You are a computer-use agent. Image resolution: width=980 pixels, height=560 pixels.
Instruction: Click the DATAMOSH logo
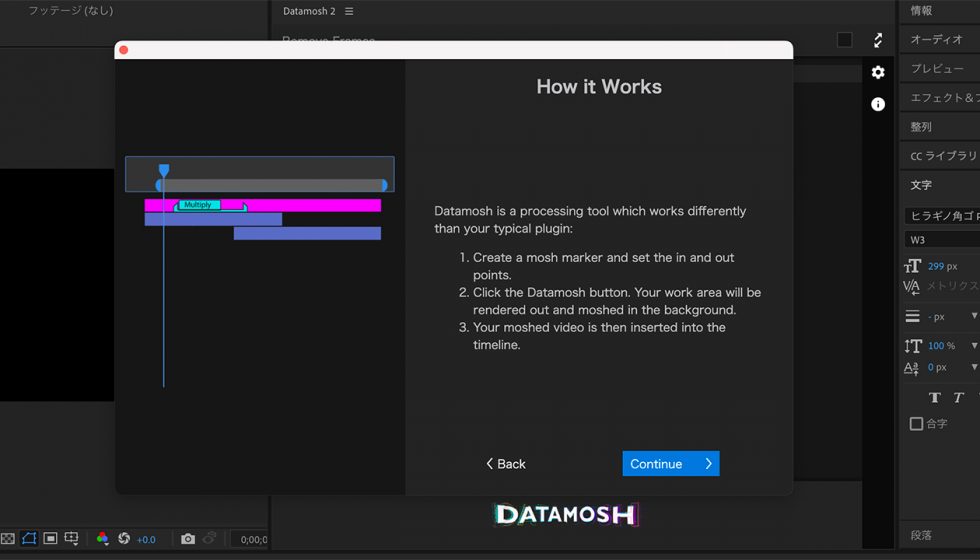(x=566, y=514)
